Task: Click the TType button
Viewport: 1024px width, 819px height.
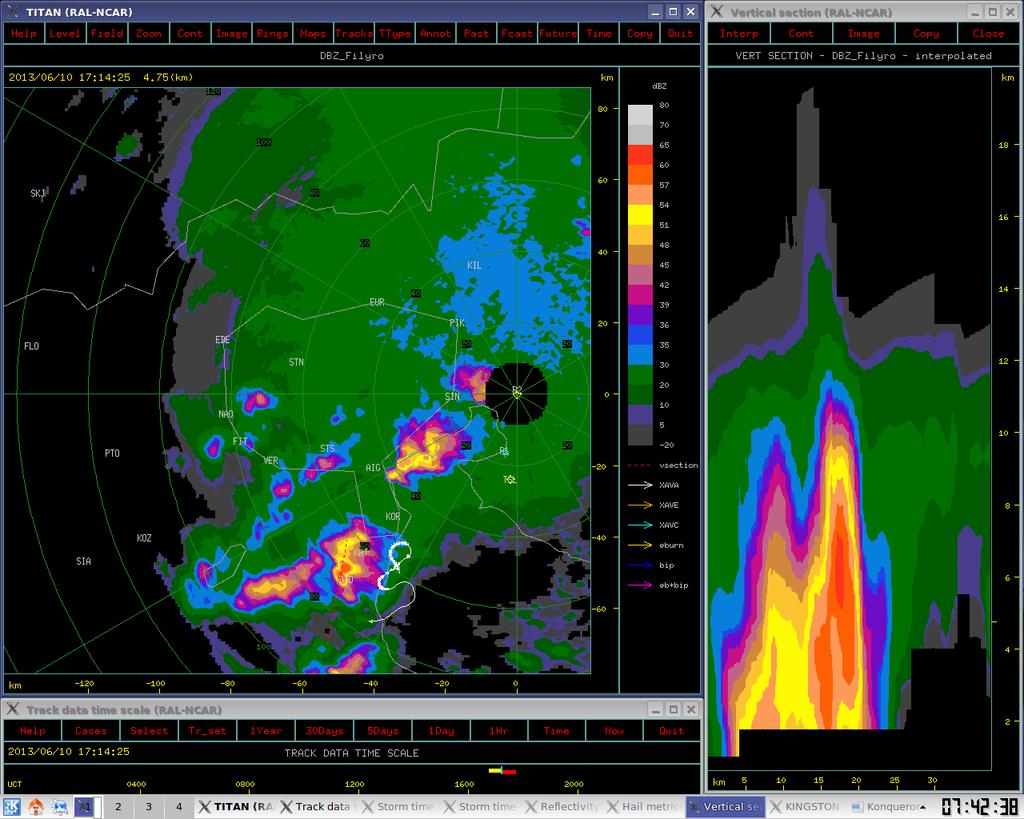Action: coord(395,33)
